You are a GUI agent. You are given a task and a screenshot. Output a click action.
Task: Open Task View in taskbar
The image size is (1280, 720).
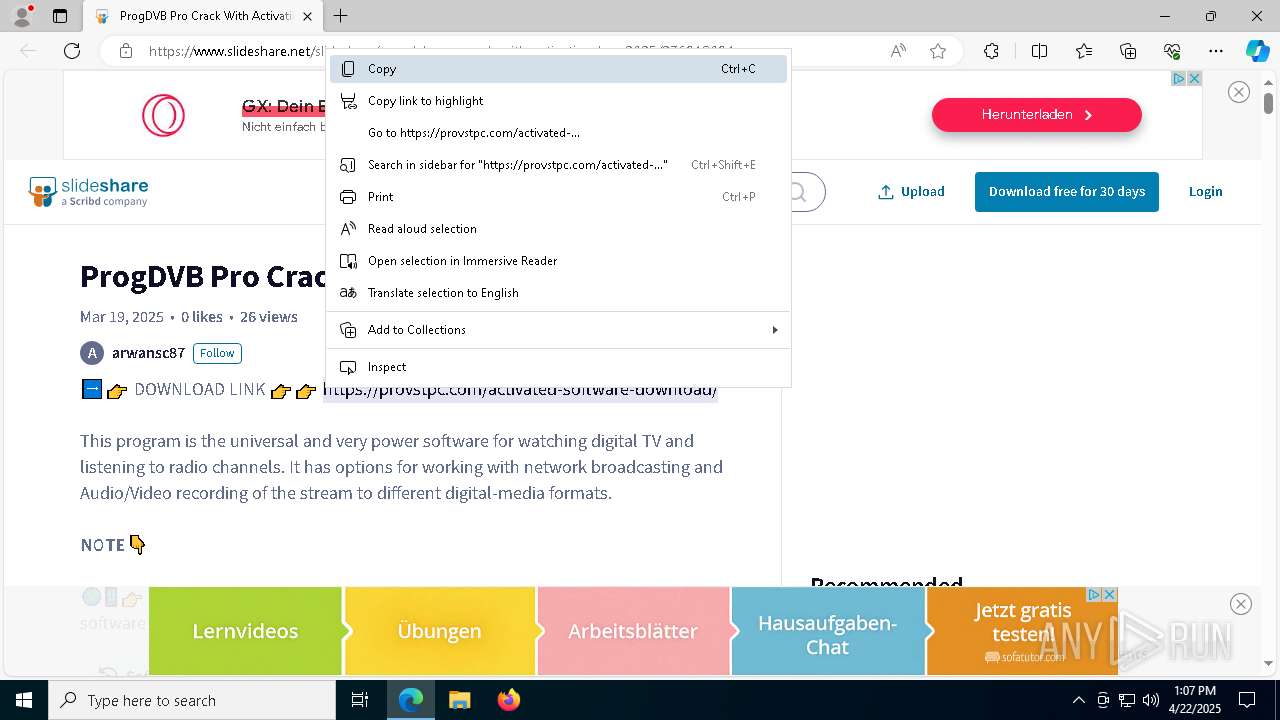[x=360, y=700]
